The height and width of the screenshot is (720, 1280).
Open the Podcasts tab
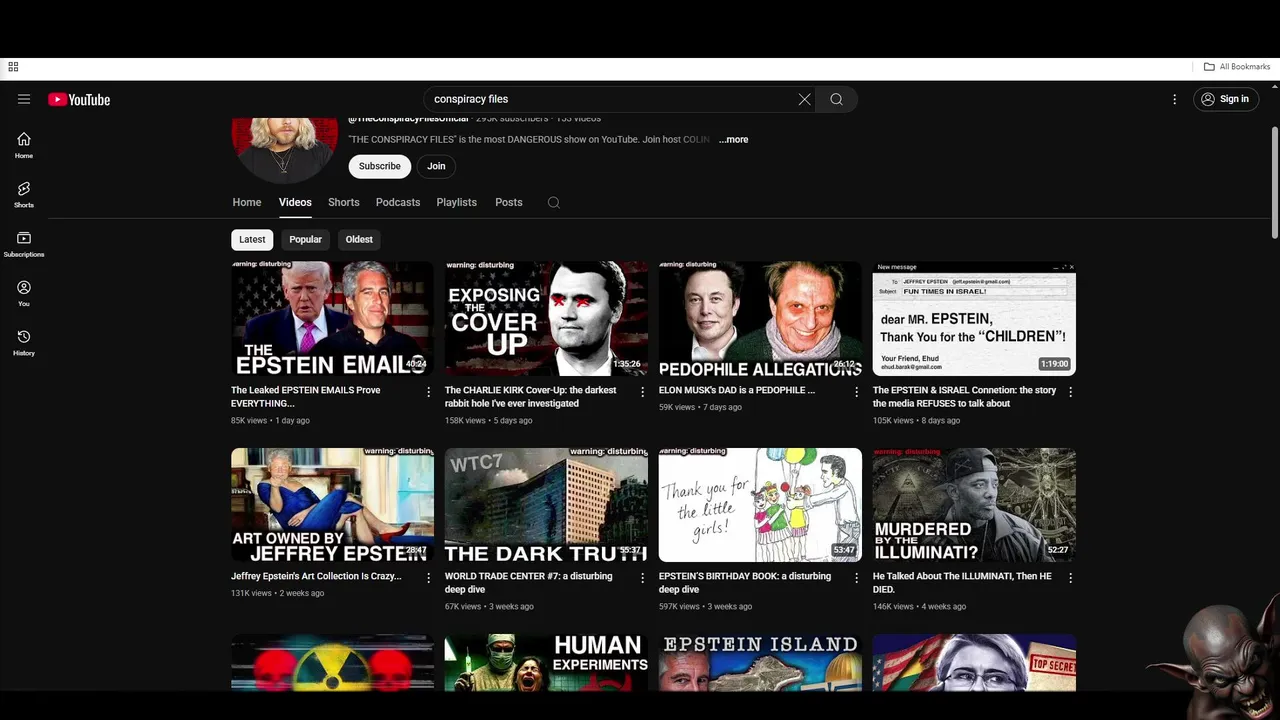pyautogui.click(x=398, y=202)
